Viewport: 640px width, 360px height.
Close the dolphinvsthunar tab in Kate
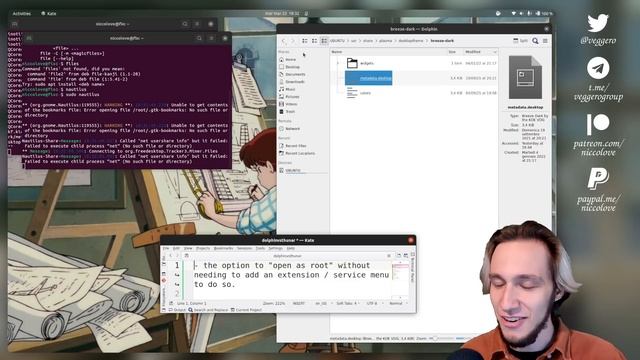[389, 256]
